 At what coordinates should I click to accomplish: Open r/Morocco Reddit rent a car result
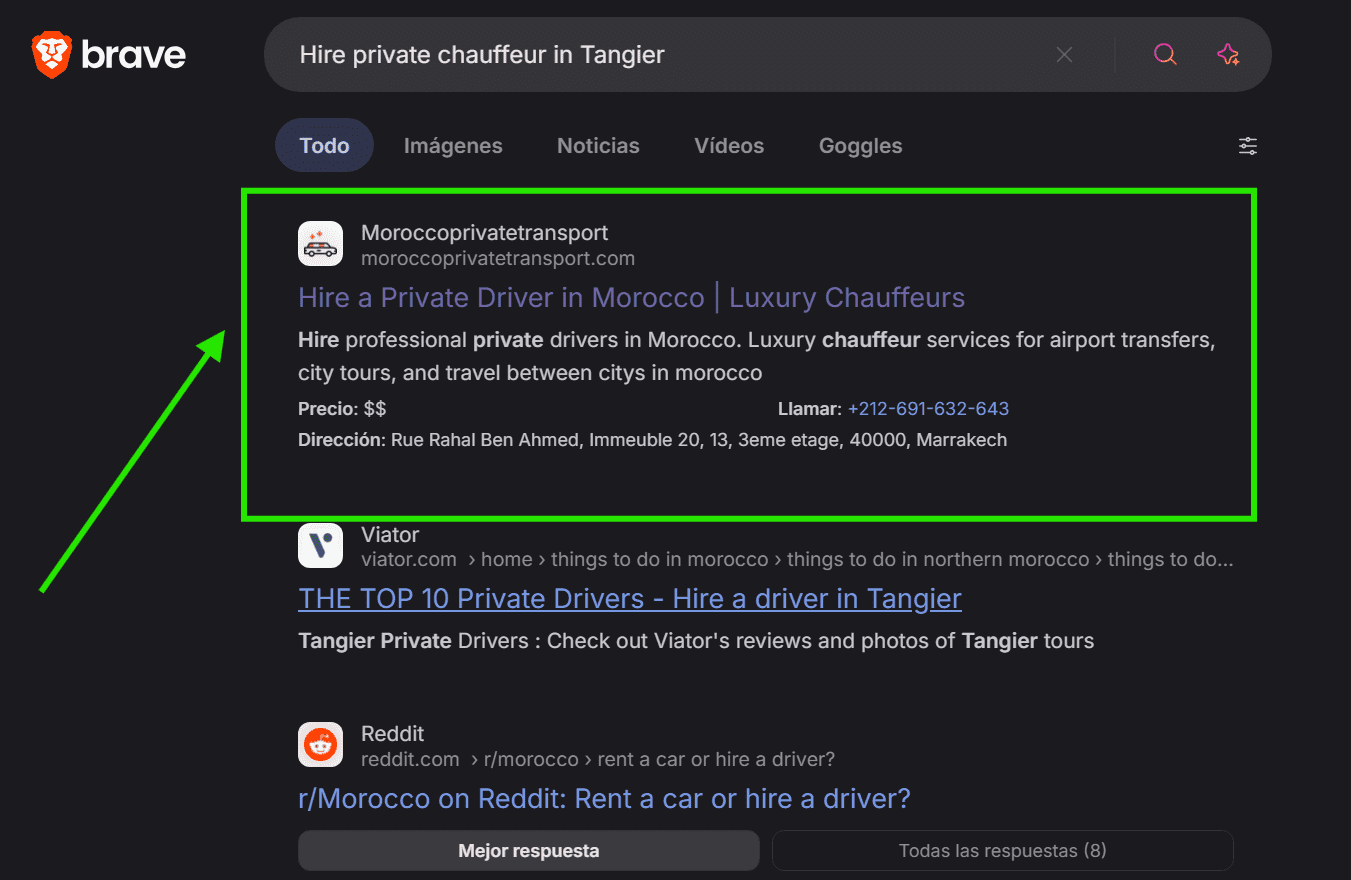point(604,799)
